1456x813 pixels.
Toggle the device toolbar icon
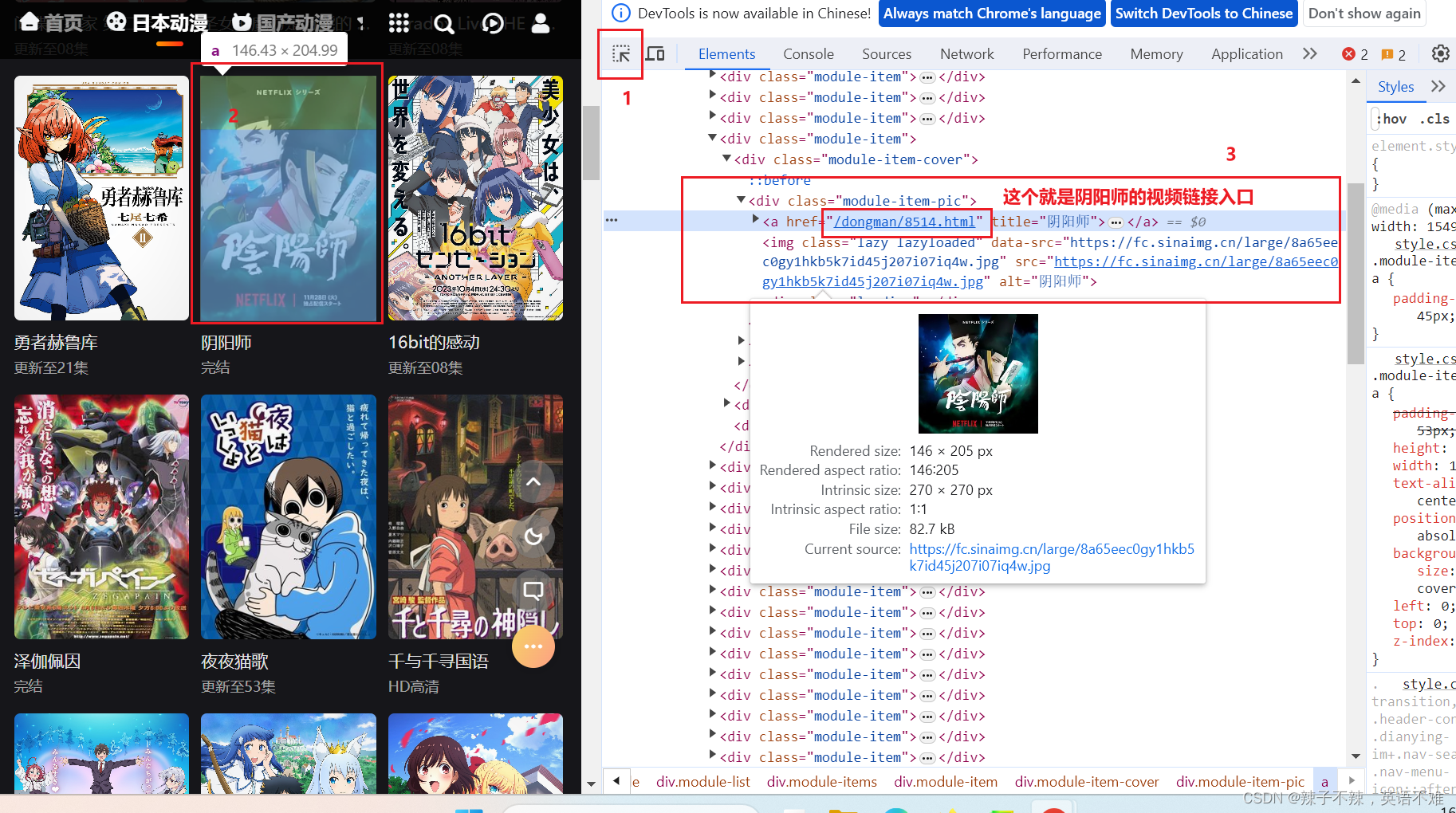655,54
